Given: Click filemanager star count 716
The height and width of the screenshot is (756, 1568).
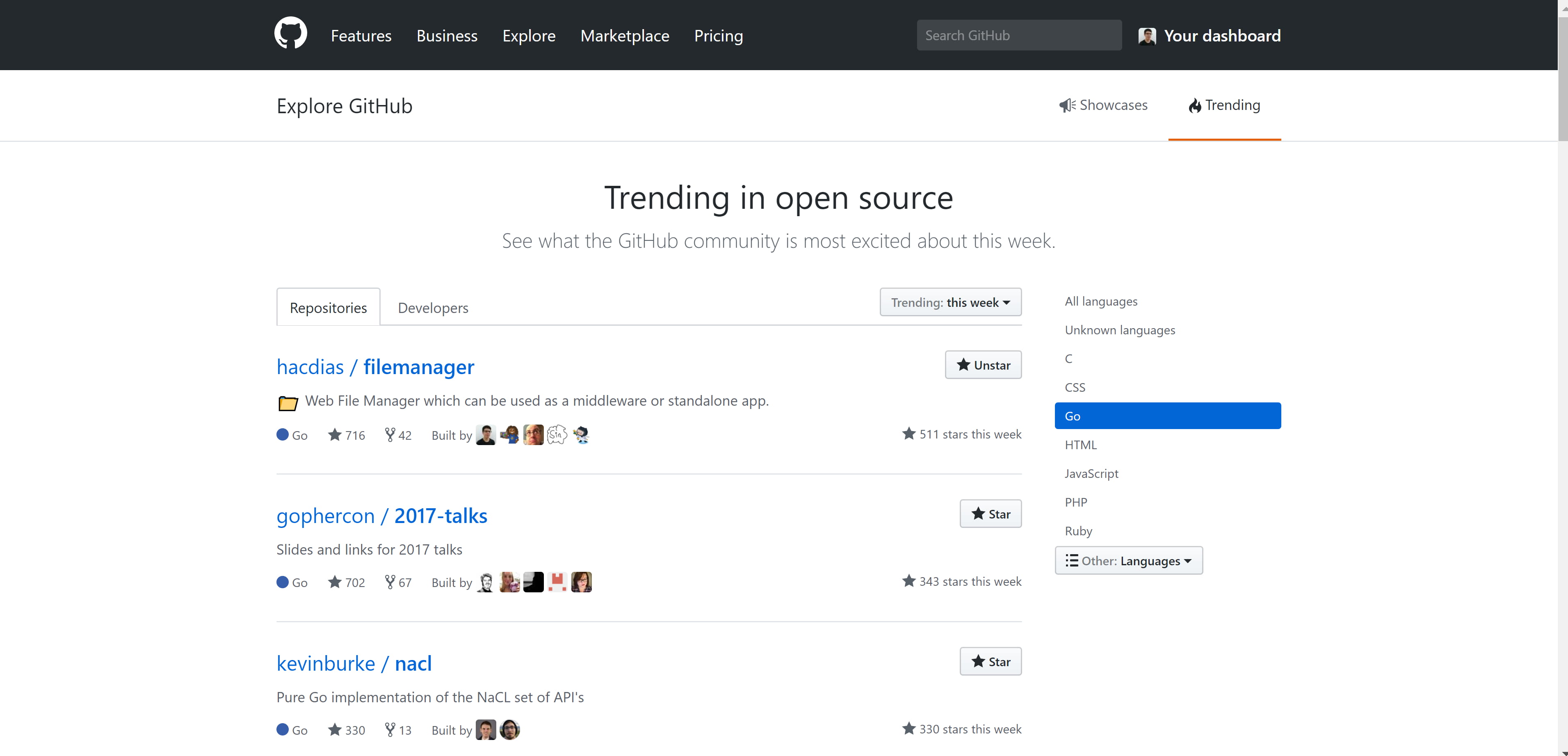Looking at the screenshot, I should (346, 435).
